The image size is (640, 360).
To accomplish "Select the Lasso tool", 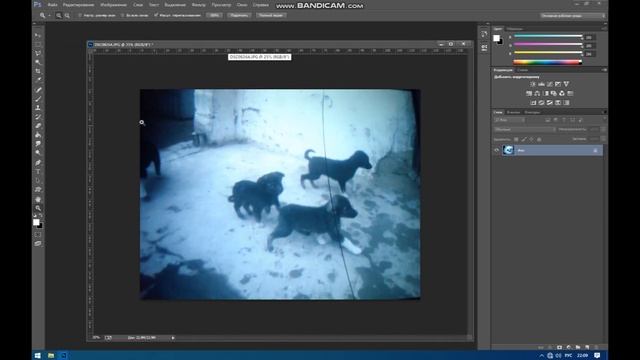I will point(38,53).
